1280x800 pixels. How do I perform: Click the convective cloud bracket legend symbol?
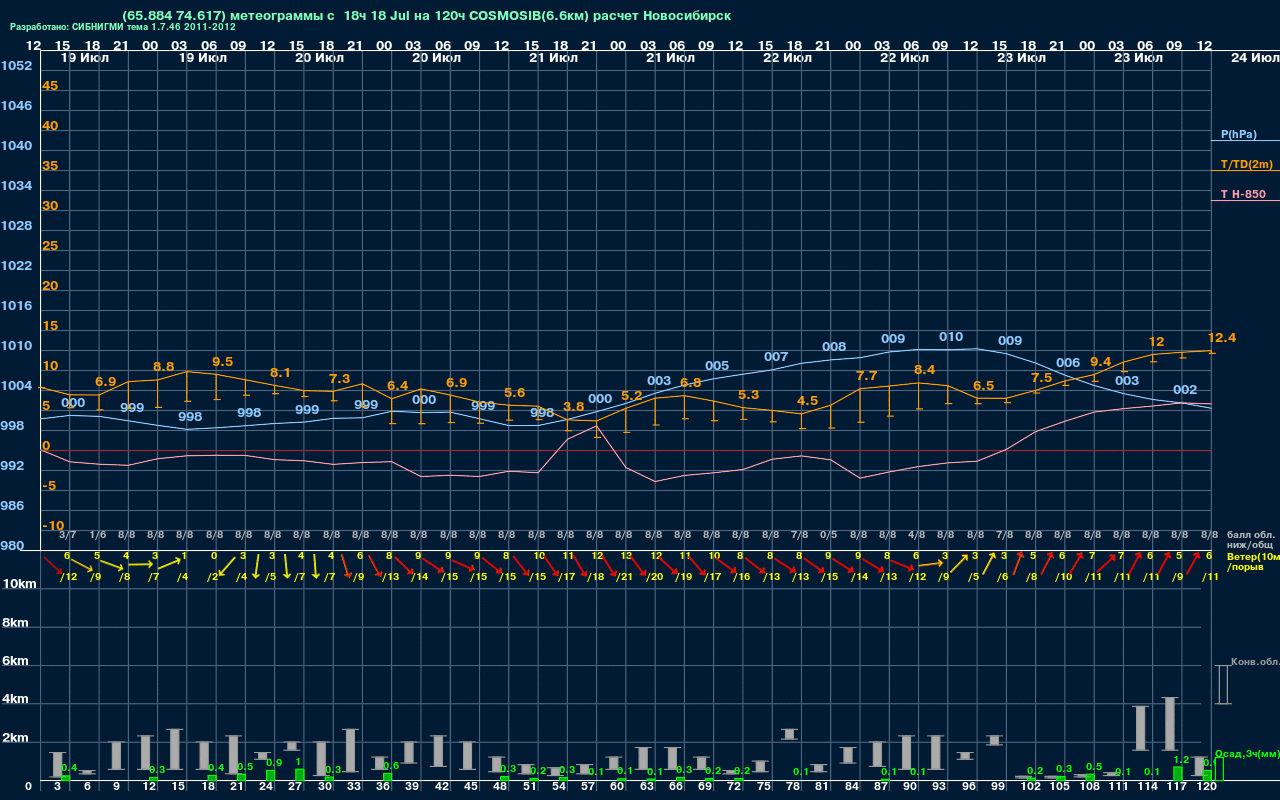click(x=1222, y=685)
